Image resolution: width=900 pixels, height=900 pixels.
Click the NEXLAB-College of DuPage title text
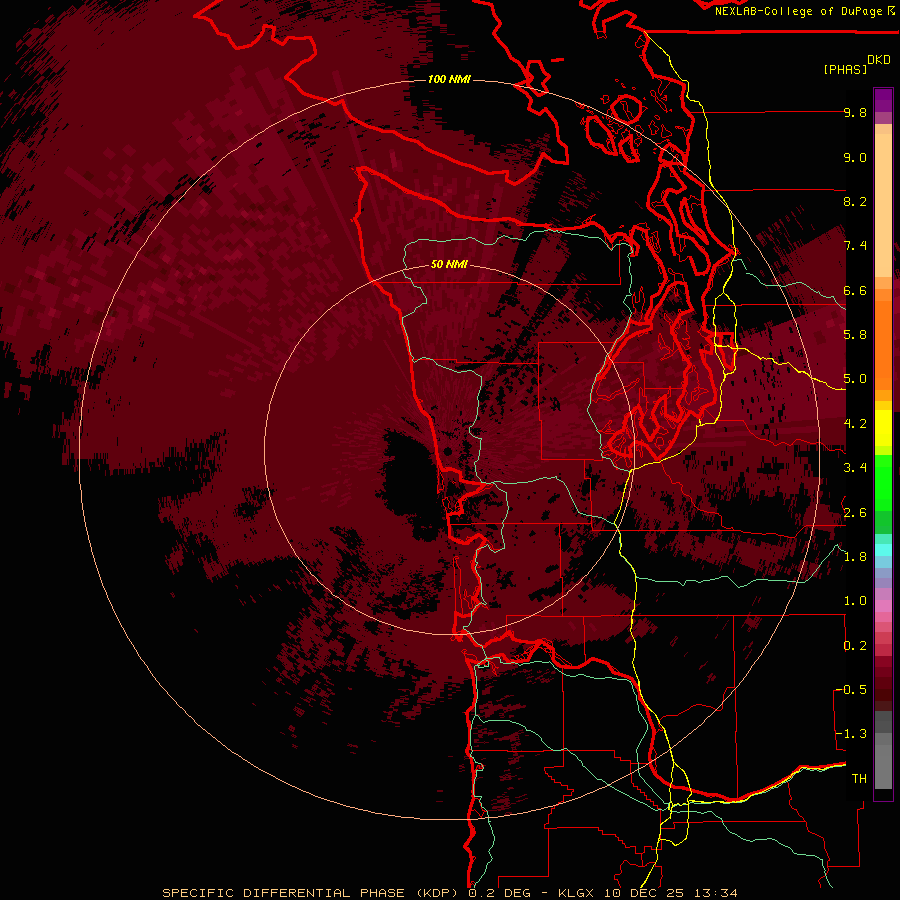799,11
